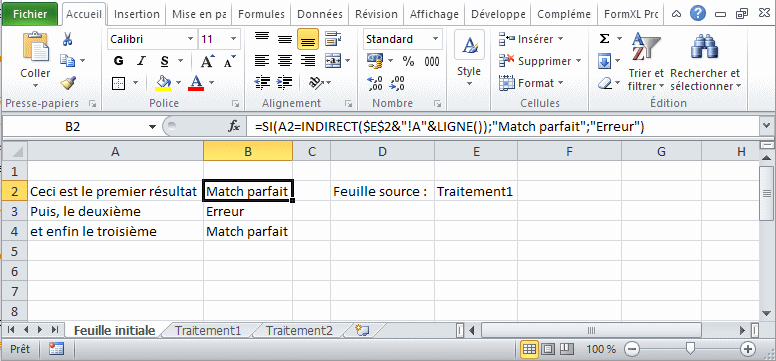
Task: Open Traitement1 sheet tab
Action: [x=207, y=330]
